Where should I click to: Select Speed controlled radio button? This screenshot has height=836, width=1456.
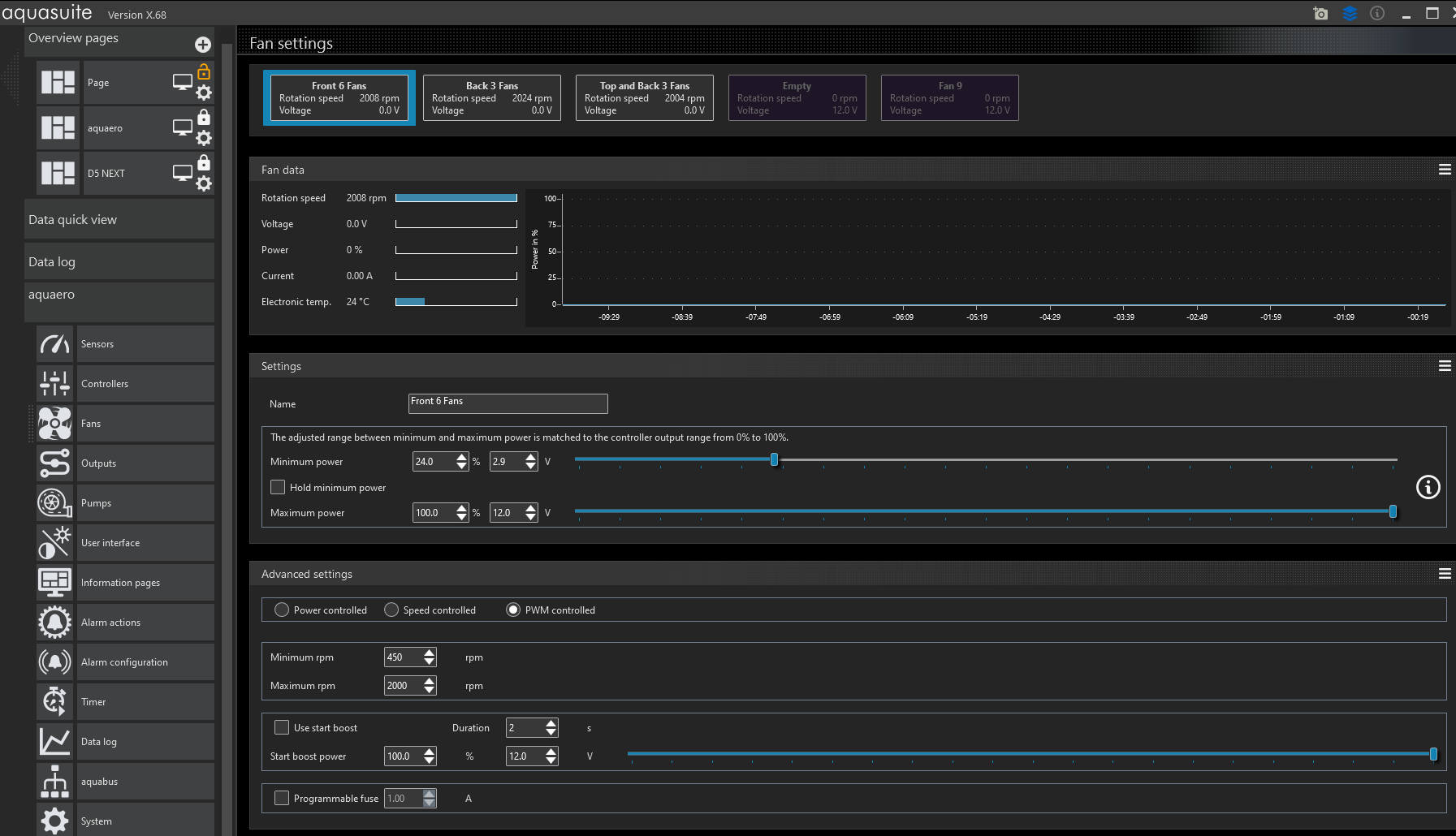tap(391, 610)
